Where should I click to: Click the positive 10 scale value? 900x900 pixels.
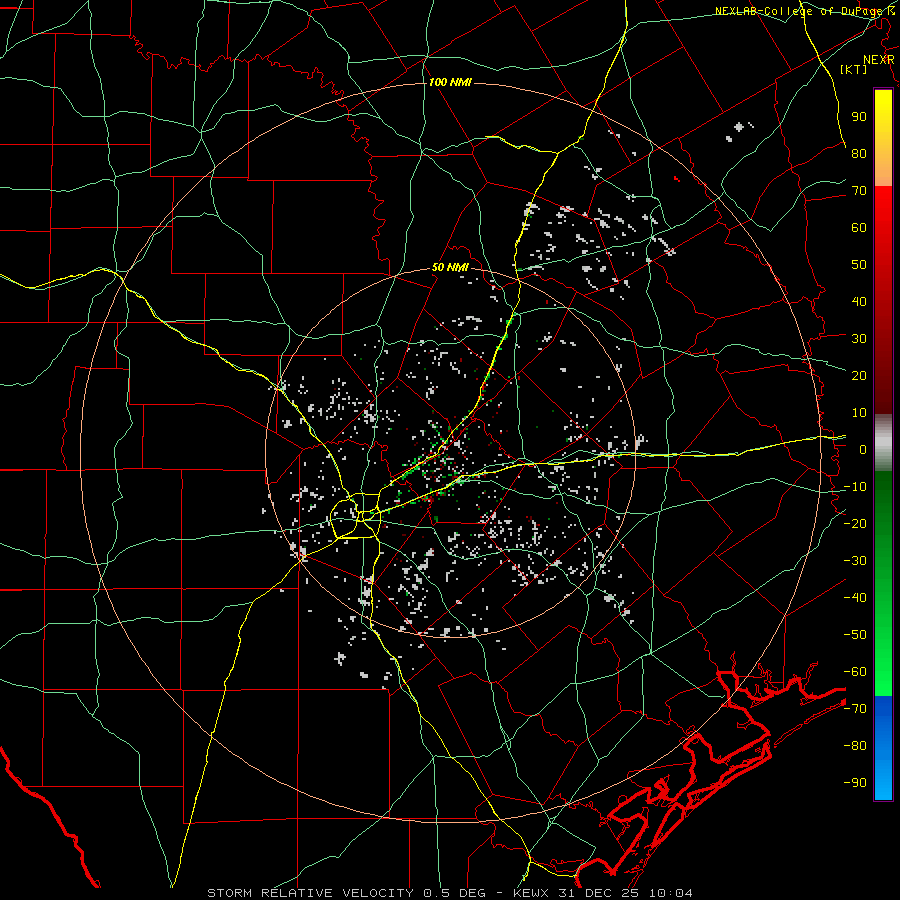[x=859, y=413]
